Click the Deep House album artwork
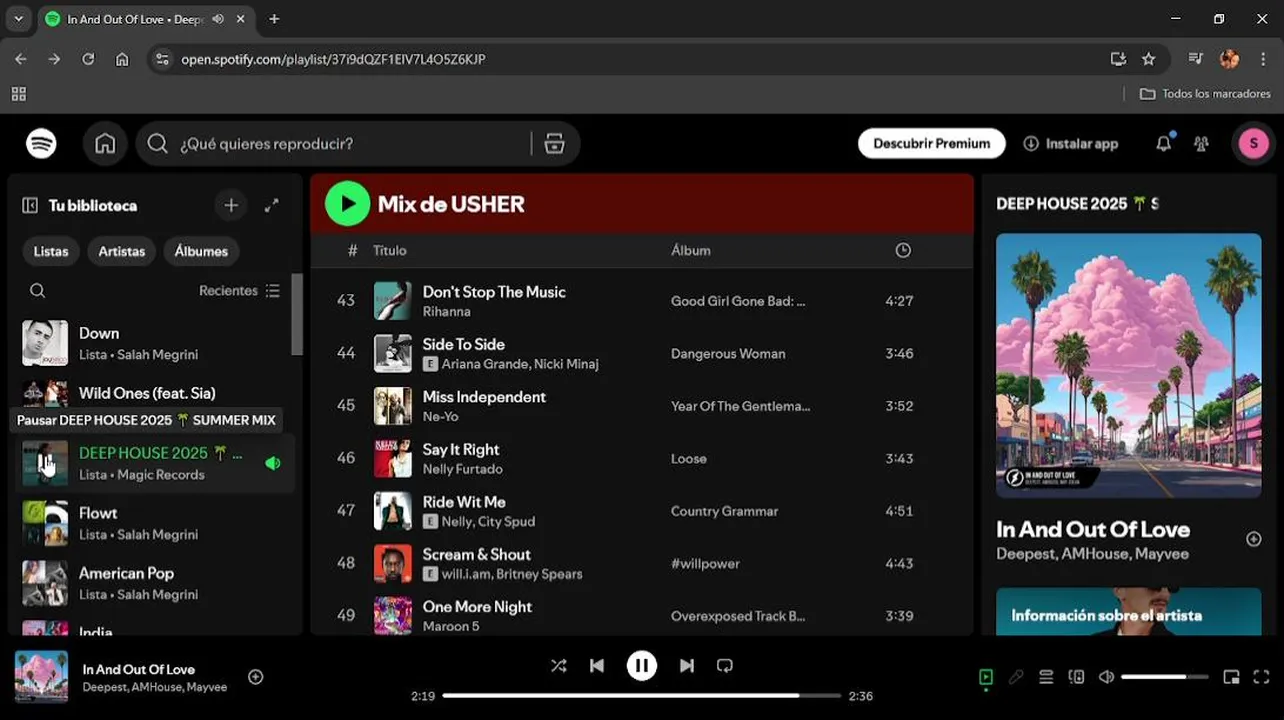The image size is (1284, 720). pyautogui.click(x=1129, y=366)
